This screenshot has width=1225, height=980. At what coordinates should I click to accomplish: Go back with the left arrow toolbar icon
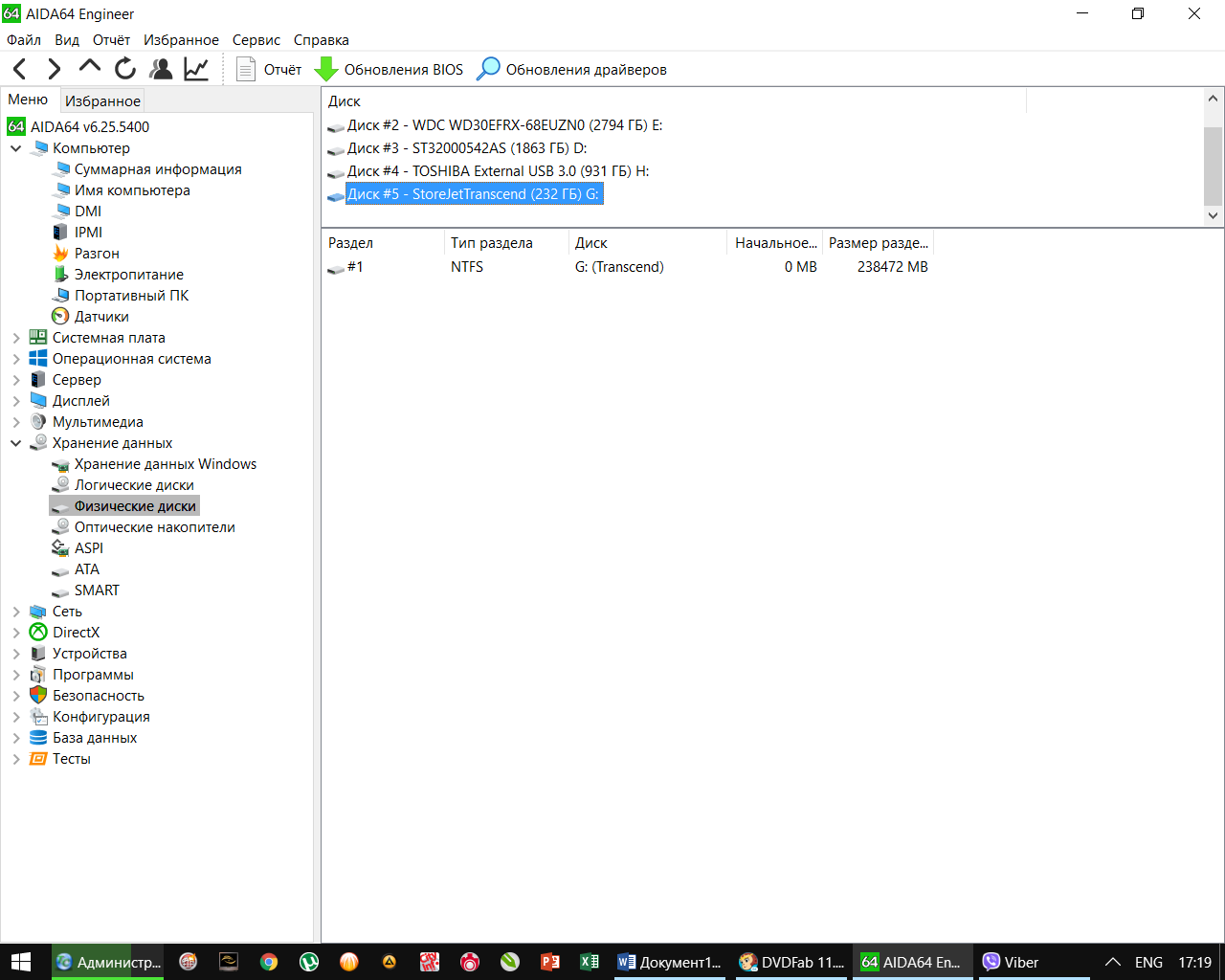coord(20,69)
